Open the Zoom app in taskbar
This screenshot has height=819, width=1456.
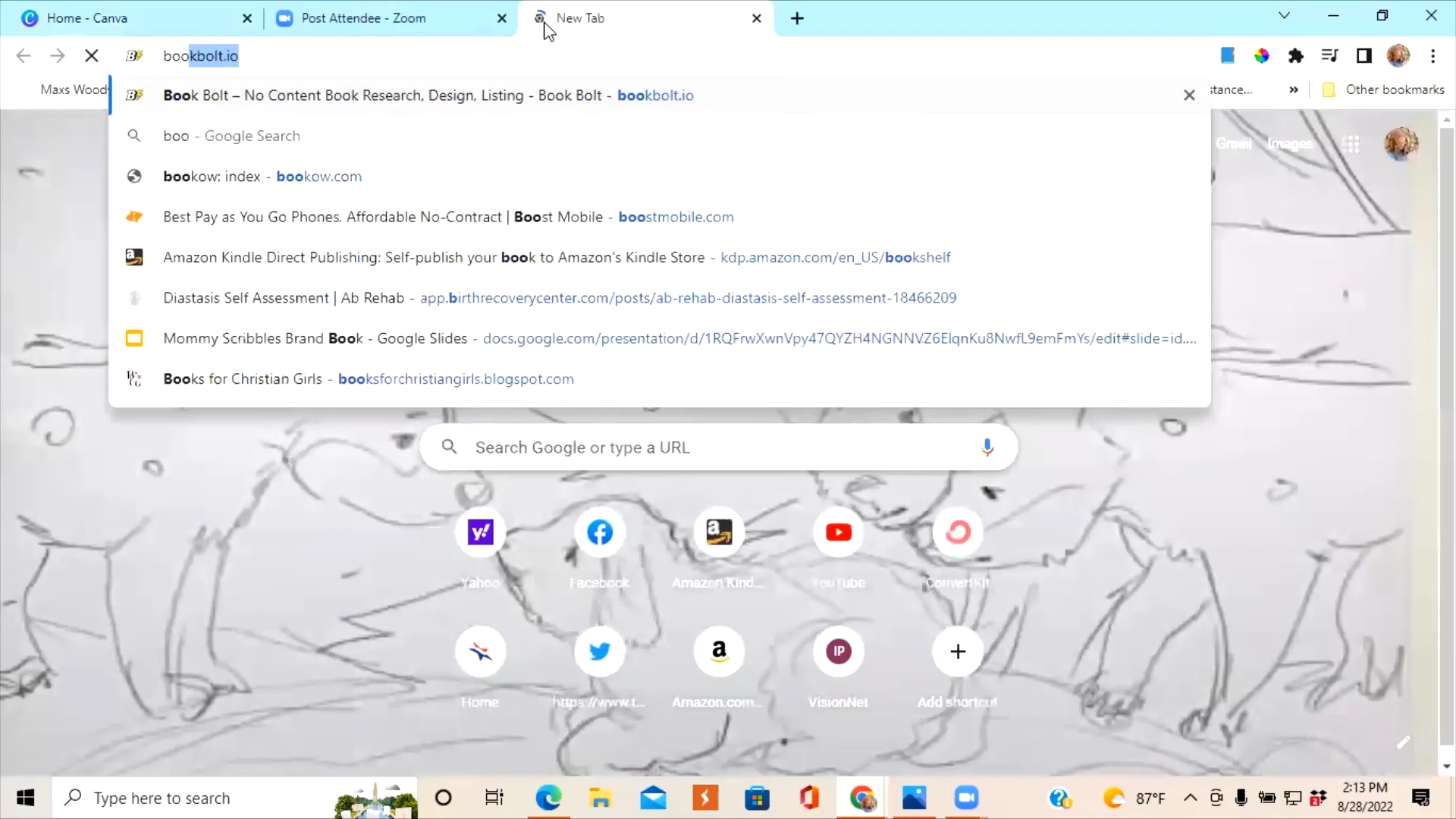[x=966, y=798]
